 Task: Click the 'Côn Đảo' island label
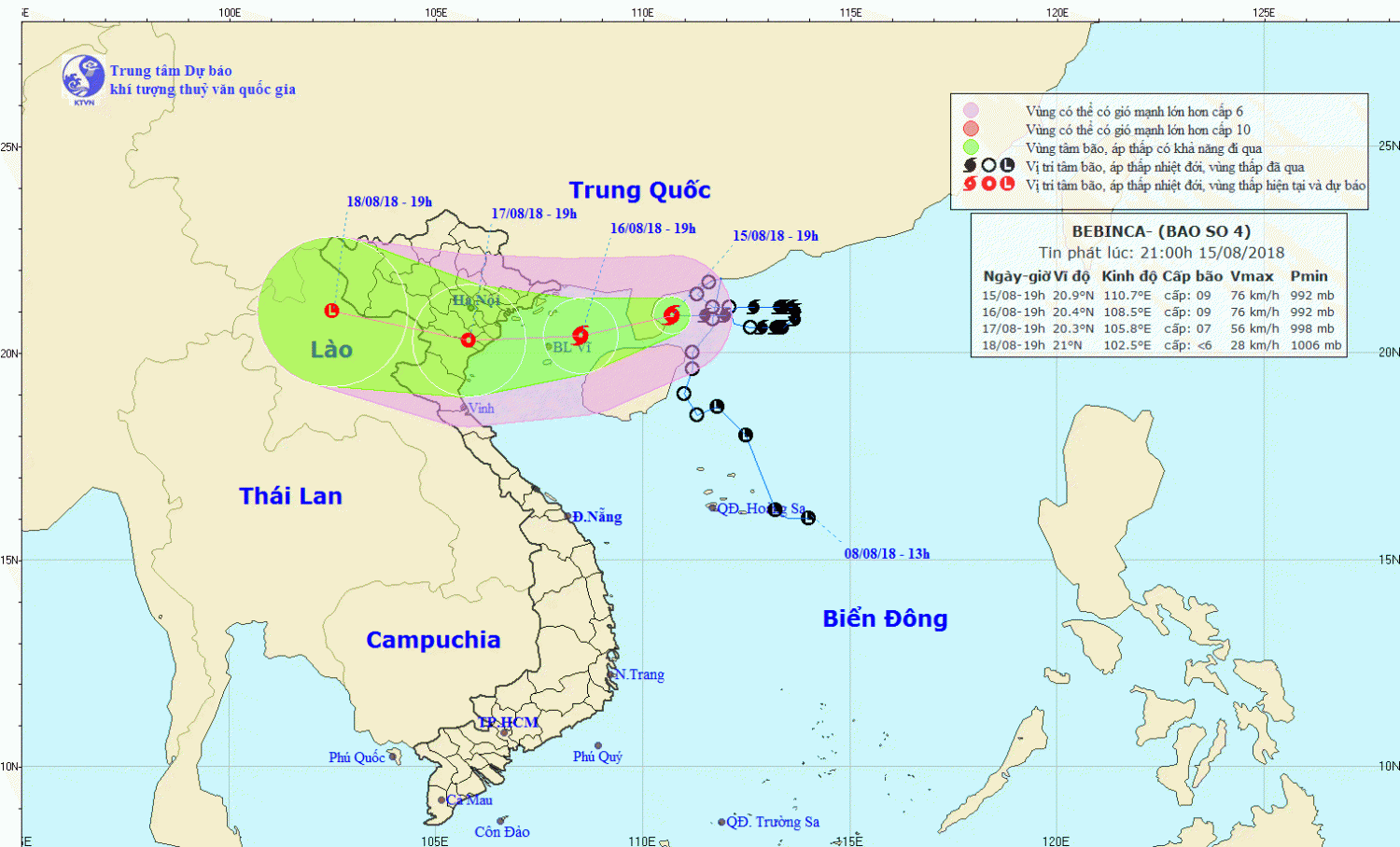point(502,832)
